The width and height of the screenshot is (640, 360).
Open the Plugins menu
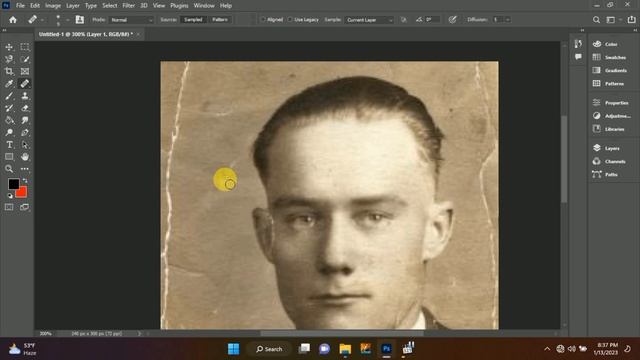point(179,6)
